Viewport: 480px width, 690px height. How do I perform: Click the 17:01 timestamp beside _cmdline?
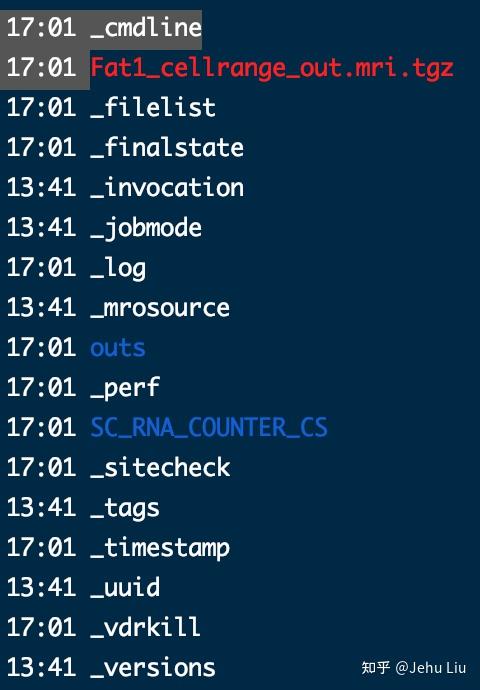(x=41, y=28)
